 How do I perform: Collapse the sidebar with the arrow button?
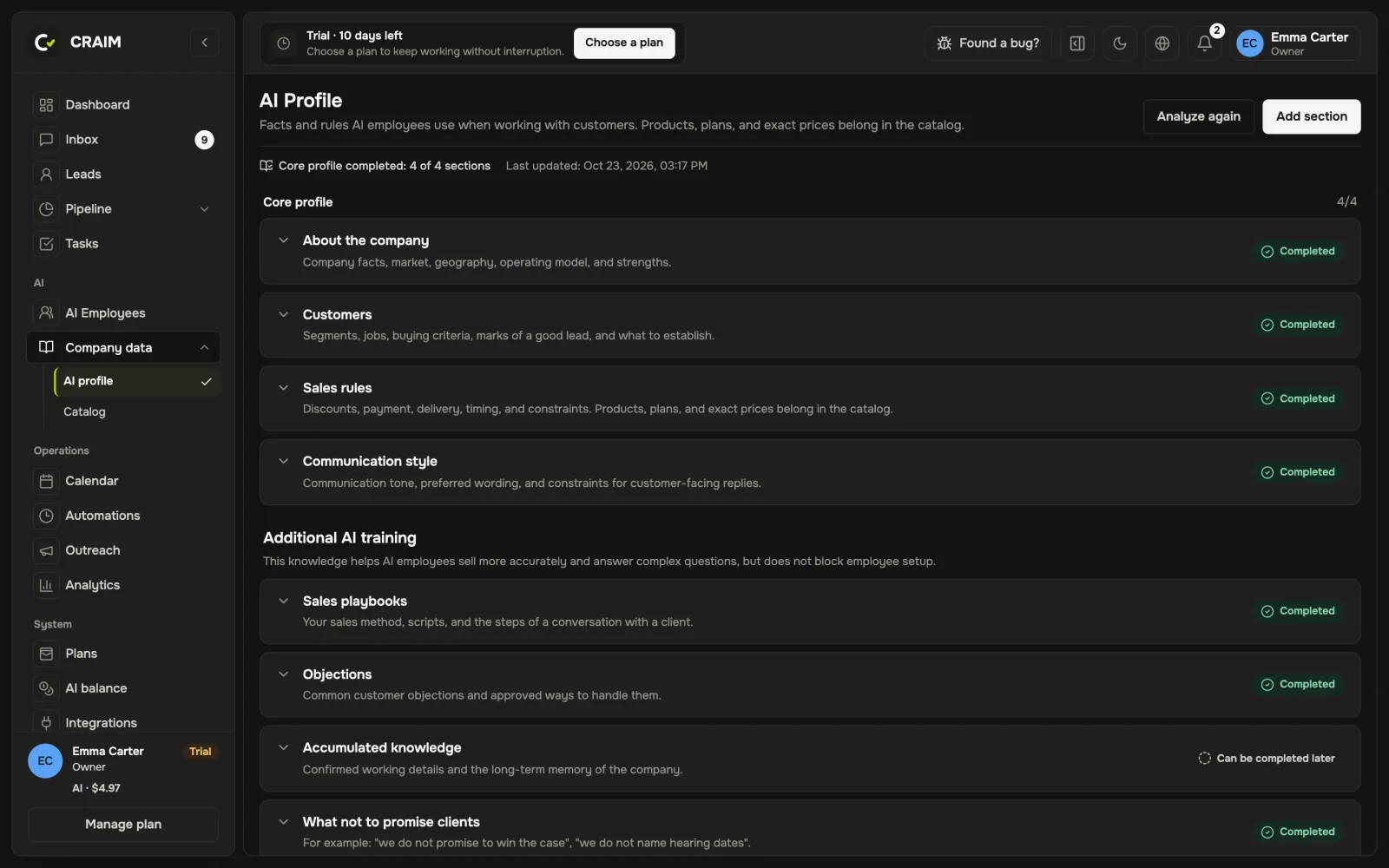click(204, 43)
